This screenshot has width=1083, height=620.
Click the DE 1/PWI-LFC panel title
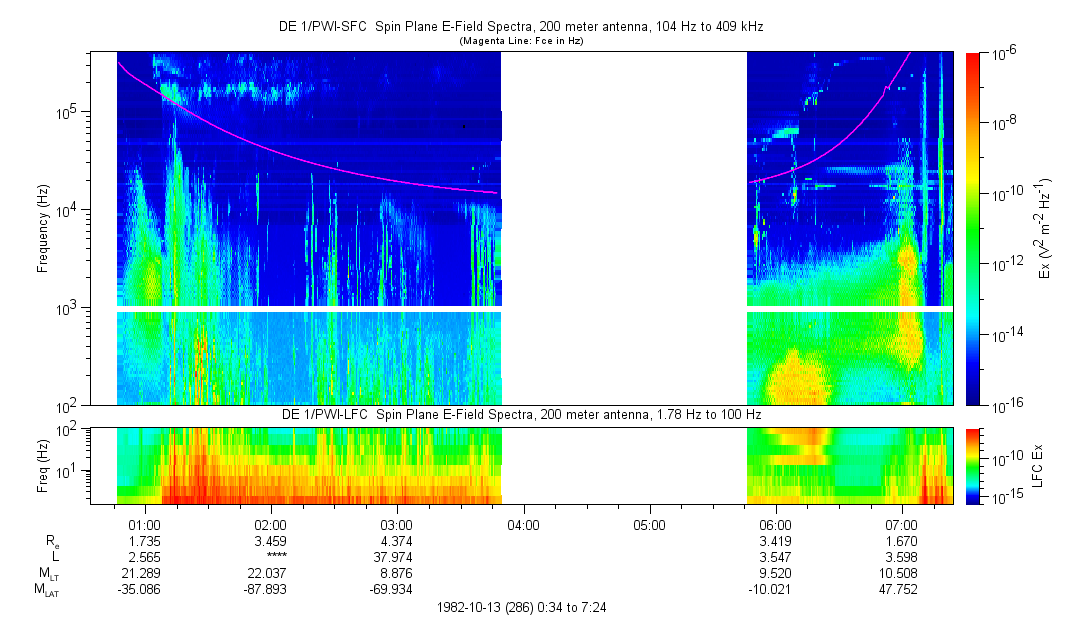[520, 414]
